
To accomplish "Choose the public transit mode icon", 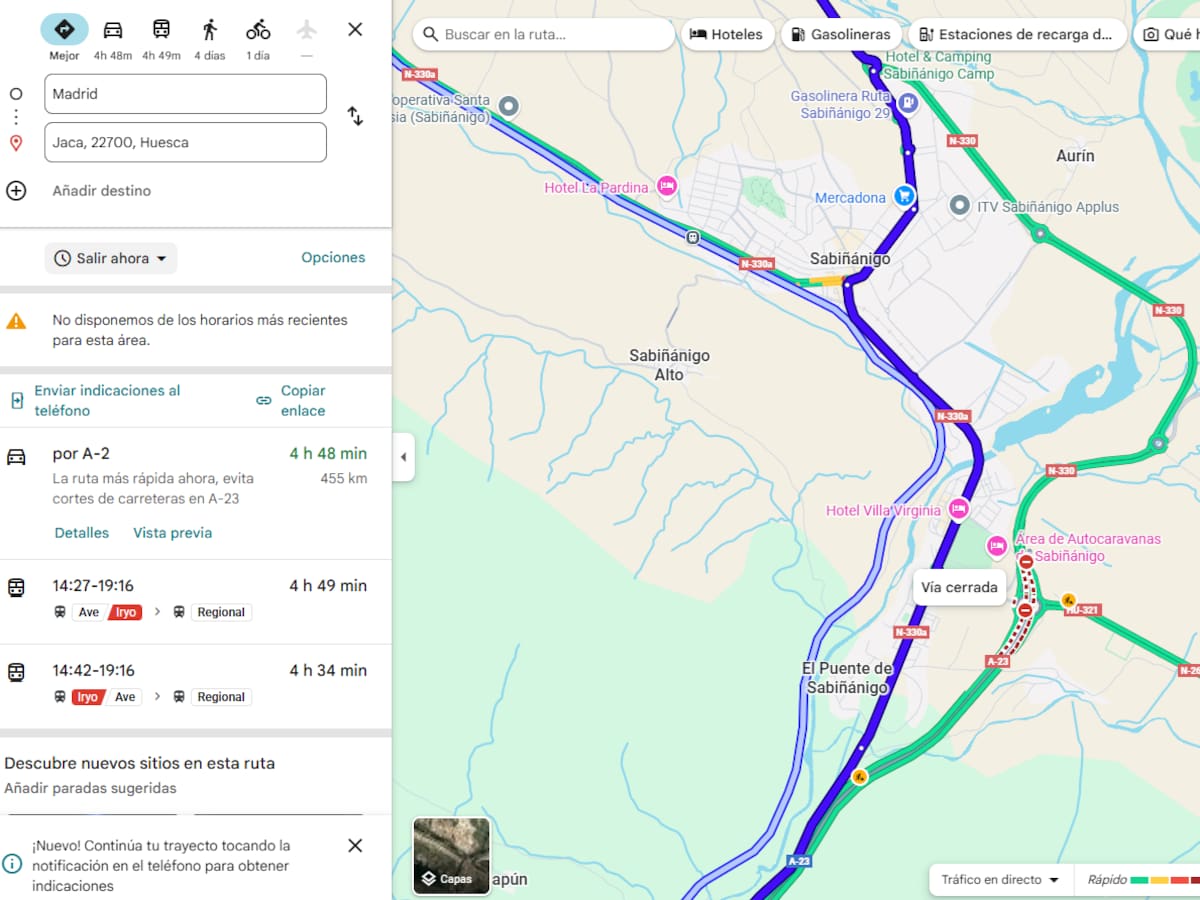I will pos(161,30).
